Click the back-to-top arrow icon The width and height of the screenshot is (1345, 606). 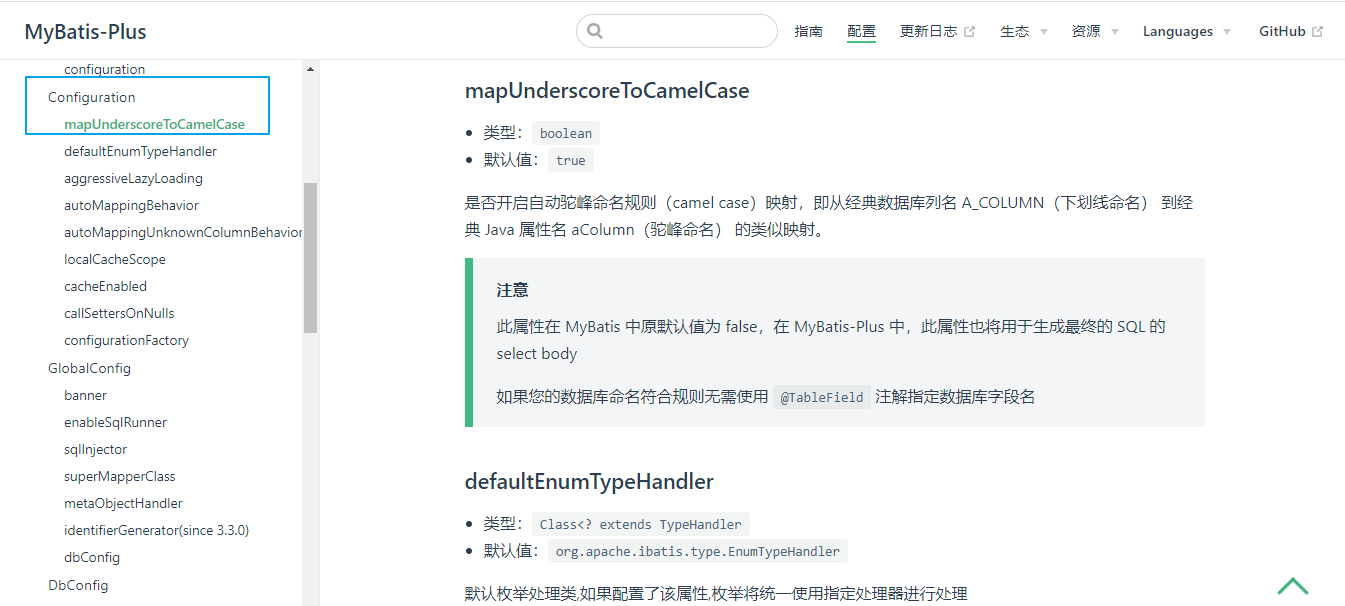pyautogui.click(x=1292, y=586)
